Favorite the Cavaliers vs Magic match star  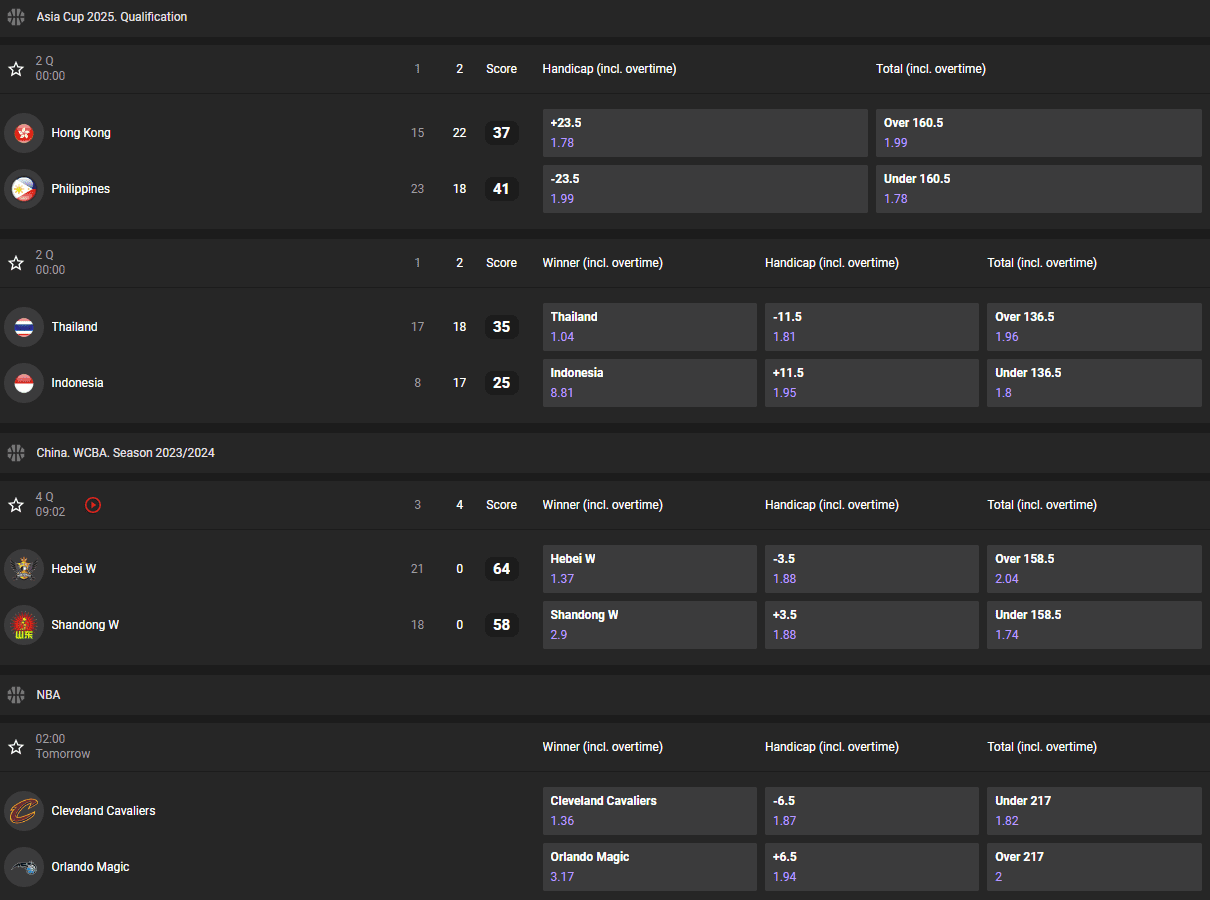point(16,747)
